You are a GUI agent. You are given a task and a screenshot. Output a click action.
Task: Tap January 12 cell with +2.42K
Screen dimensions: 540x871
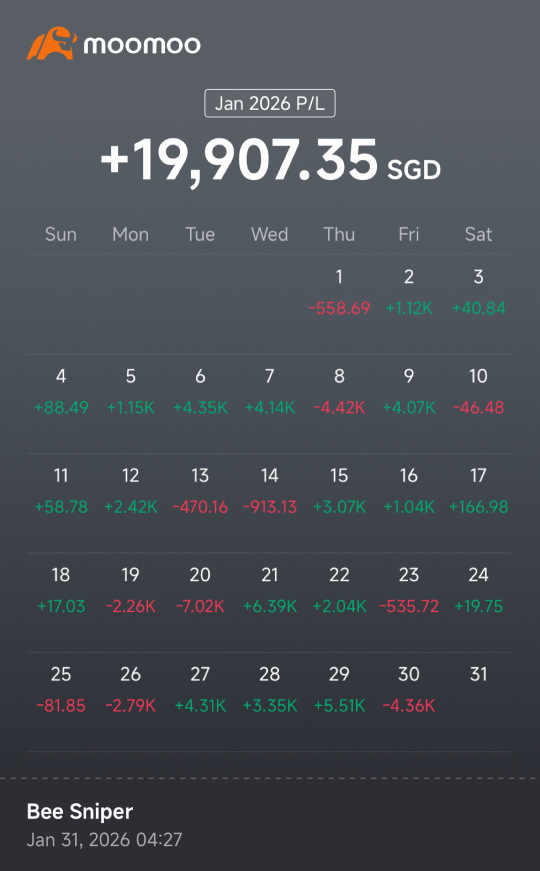pyautogui.click(x=131, y=492)
